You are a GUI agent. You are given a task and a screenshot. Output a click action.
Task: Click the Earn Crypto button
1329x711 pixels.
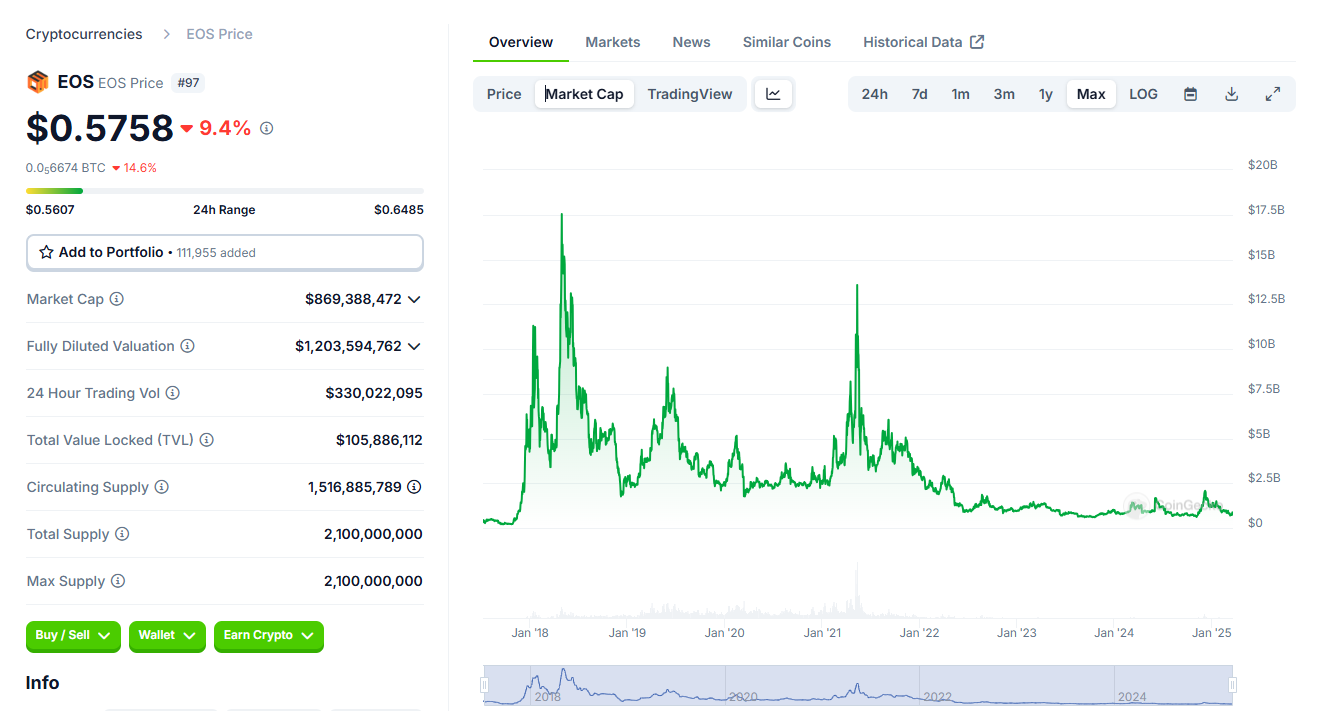(268, 636)
